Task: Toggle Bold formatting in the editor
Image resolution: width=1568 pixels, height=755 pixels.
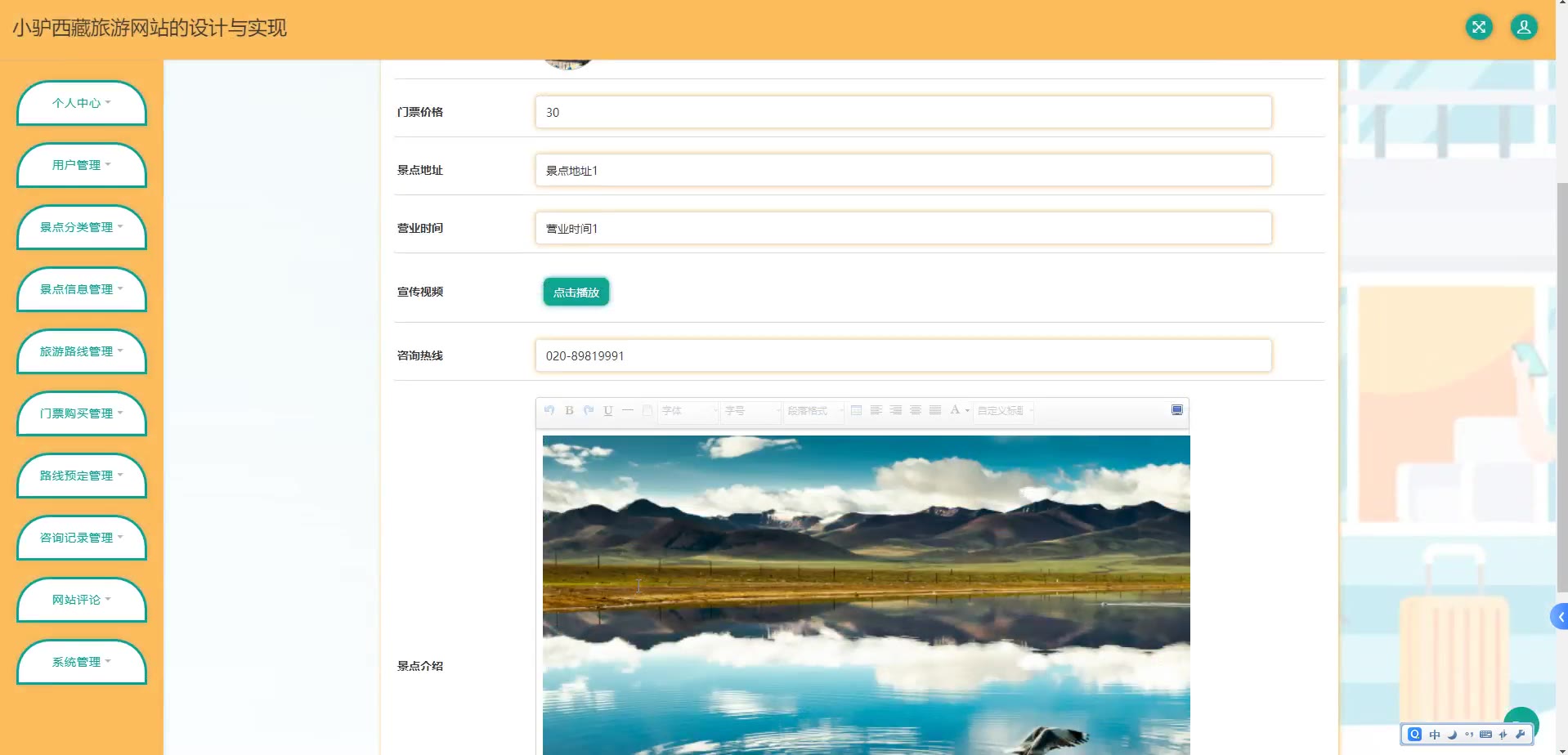Action: pos(569,410)
